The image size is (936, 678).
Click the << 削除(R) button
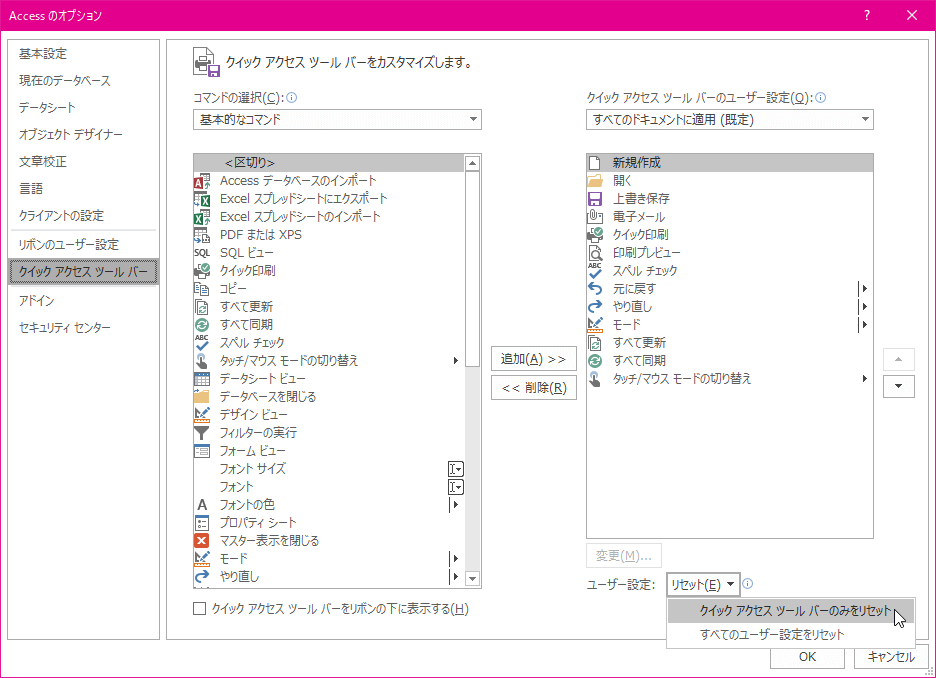[x=534, y=388]
